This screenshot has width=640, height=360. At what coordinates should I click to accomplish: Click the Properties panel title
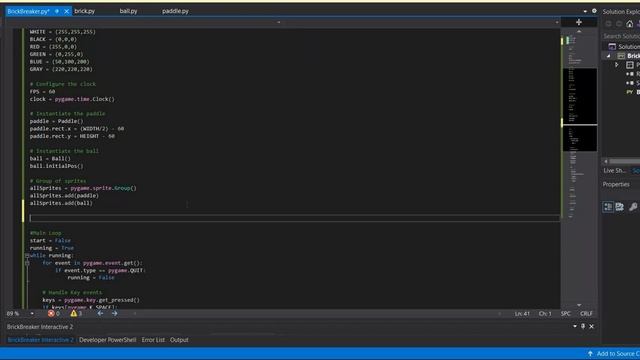616,184
